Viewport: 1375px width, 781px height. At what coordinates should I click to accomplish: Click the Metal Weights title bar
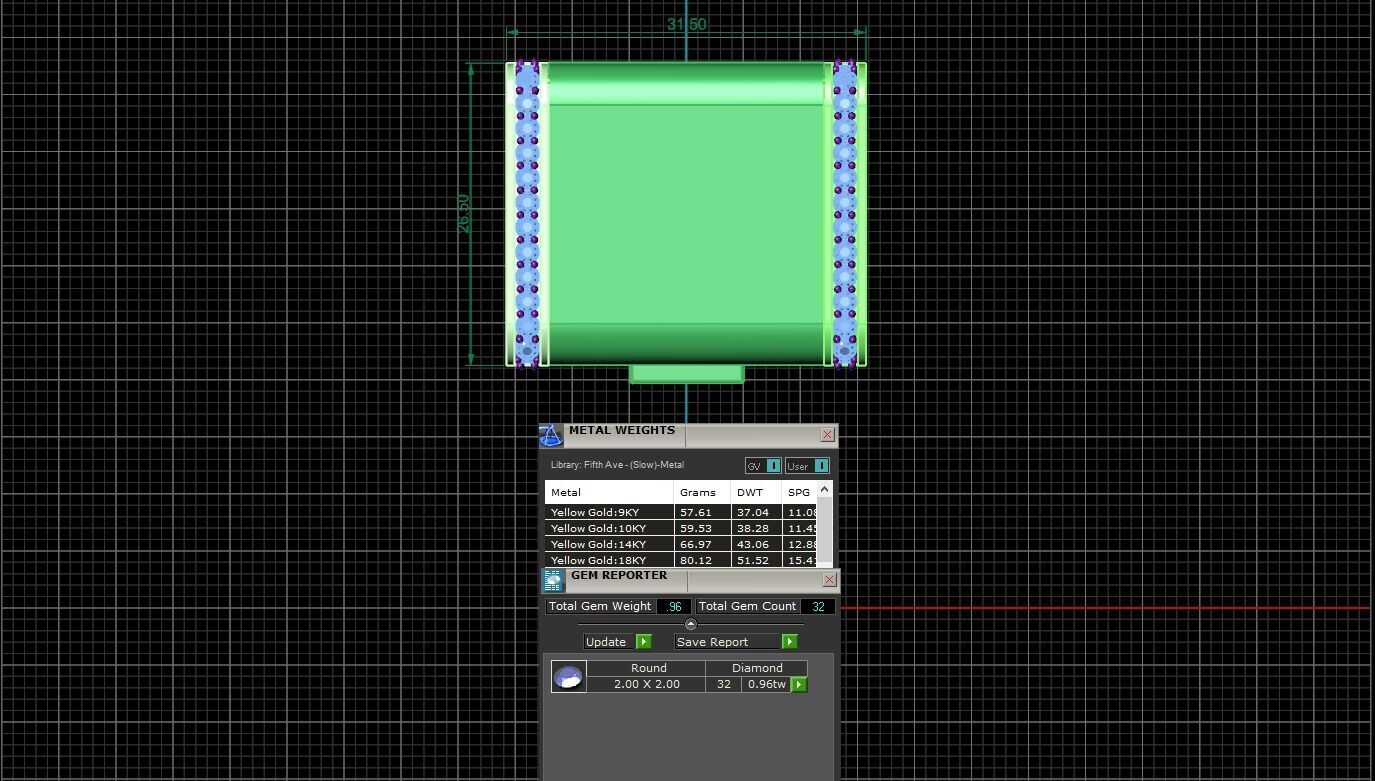pos(688,435)
